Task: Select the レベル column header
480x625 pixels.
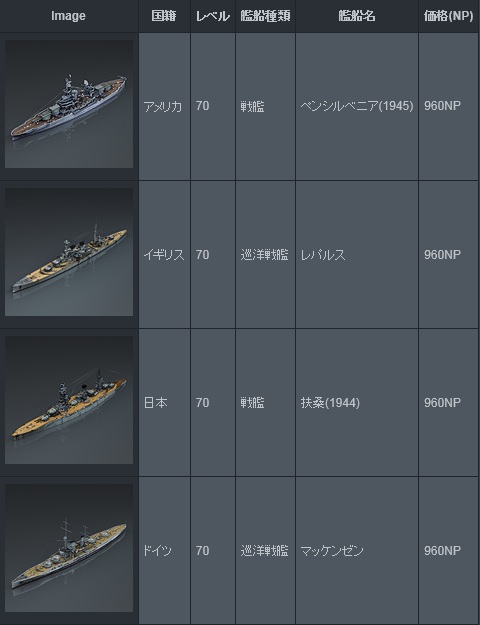Action: [212, 16]
